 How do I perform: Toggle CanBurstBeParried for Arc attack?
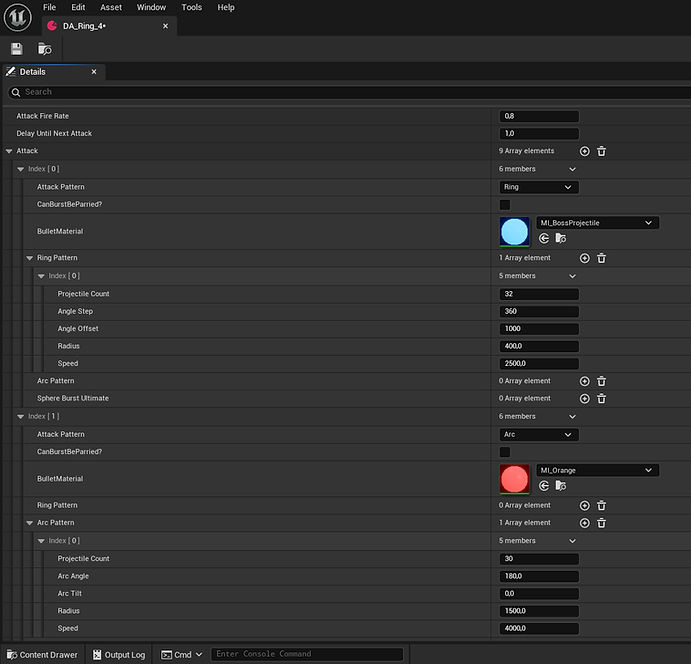click(x=505, y=452)
